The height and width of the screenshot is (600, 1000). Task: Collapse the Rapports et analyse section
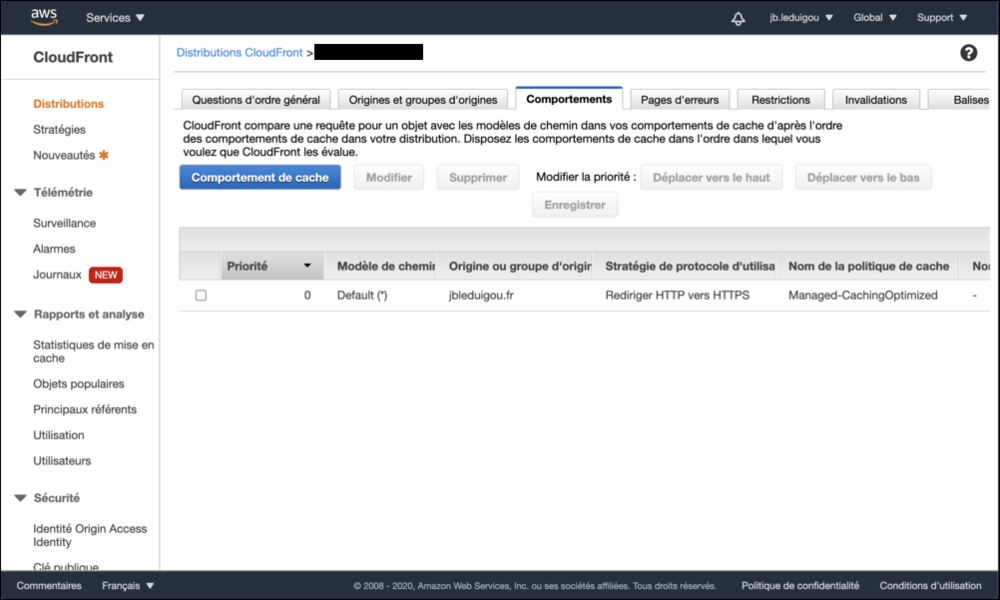(x=20, y=314)
